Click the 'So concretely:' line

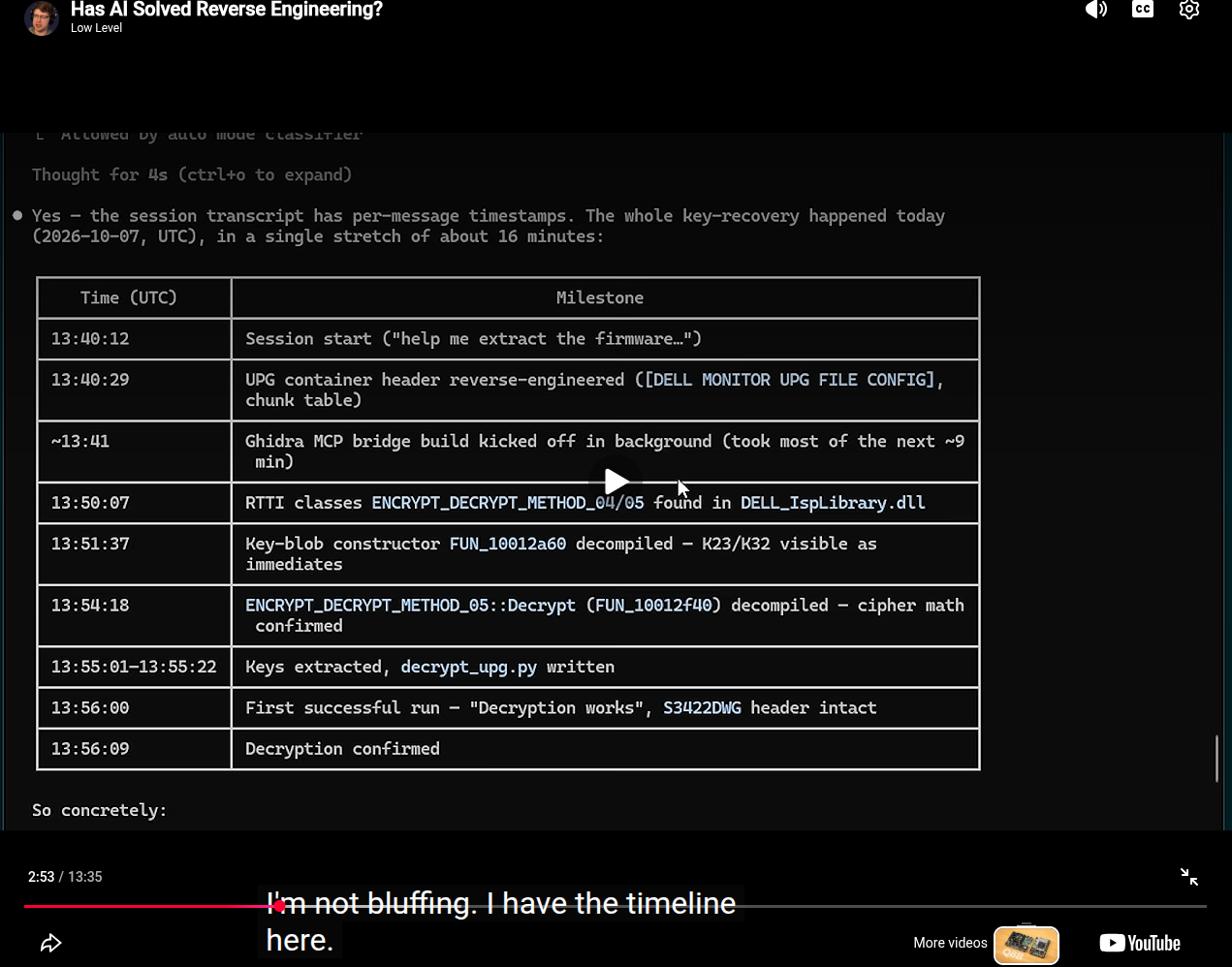pyautogui.click(x=99, y=810)
